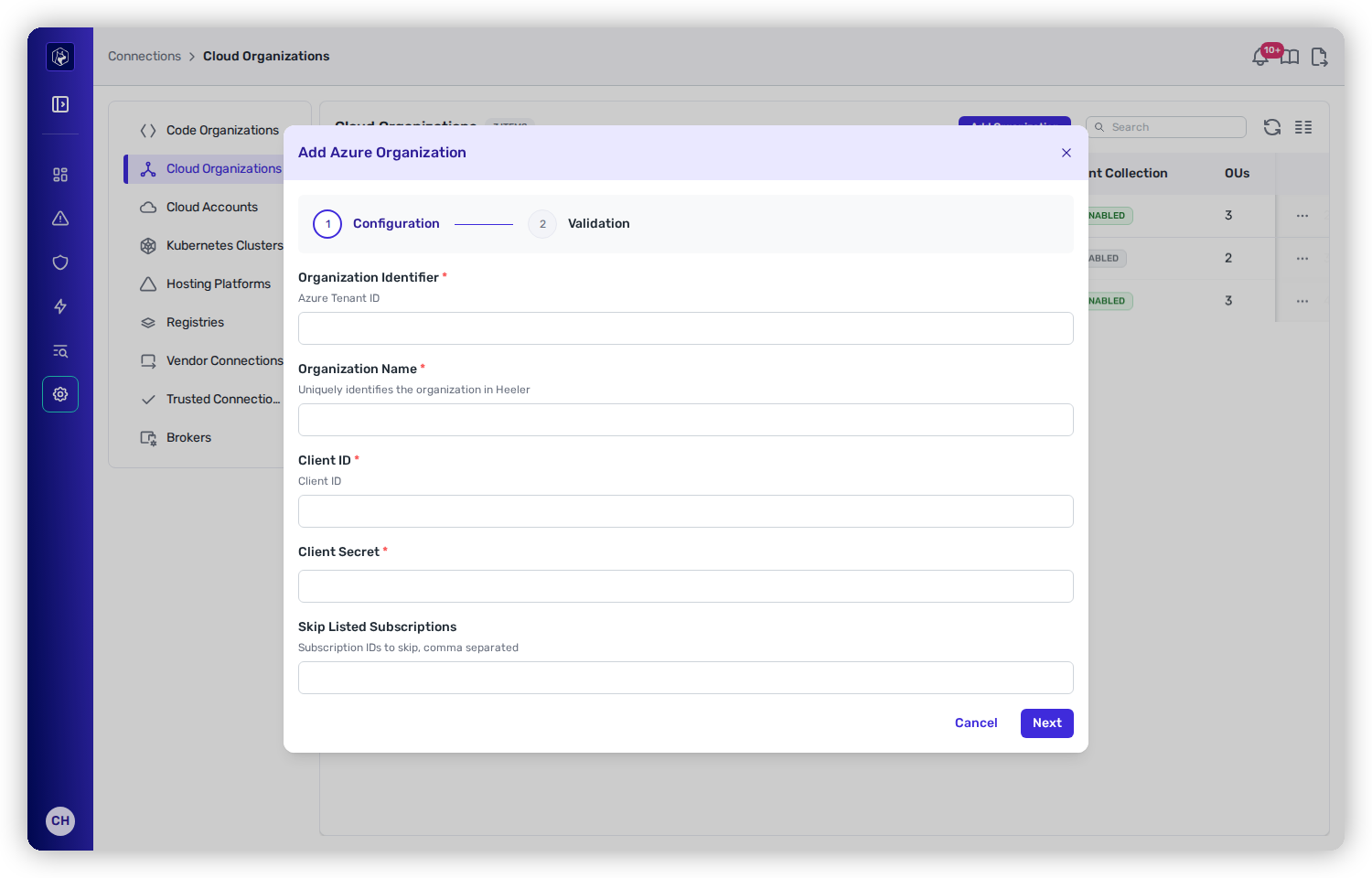Select Cloud Organizations in the side menu
The height and width of the screenshot is (878, 1372).
pyautogui.click(x=210, y=169)
